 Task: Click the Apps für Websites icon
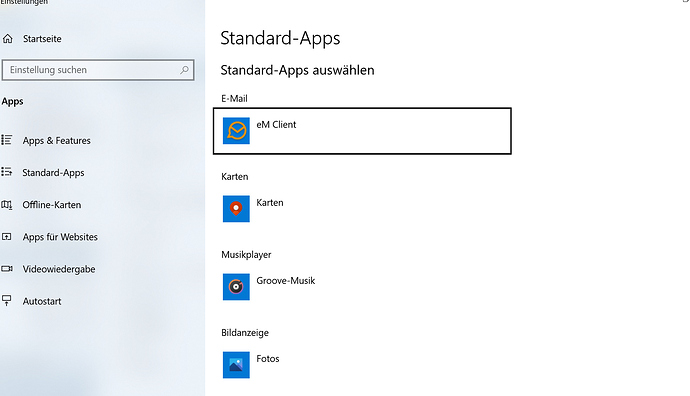tap(7, 237)
